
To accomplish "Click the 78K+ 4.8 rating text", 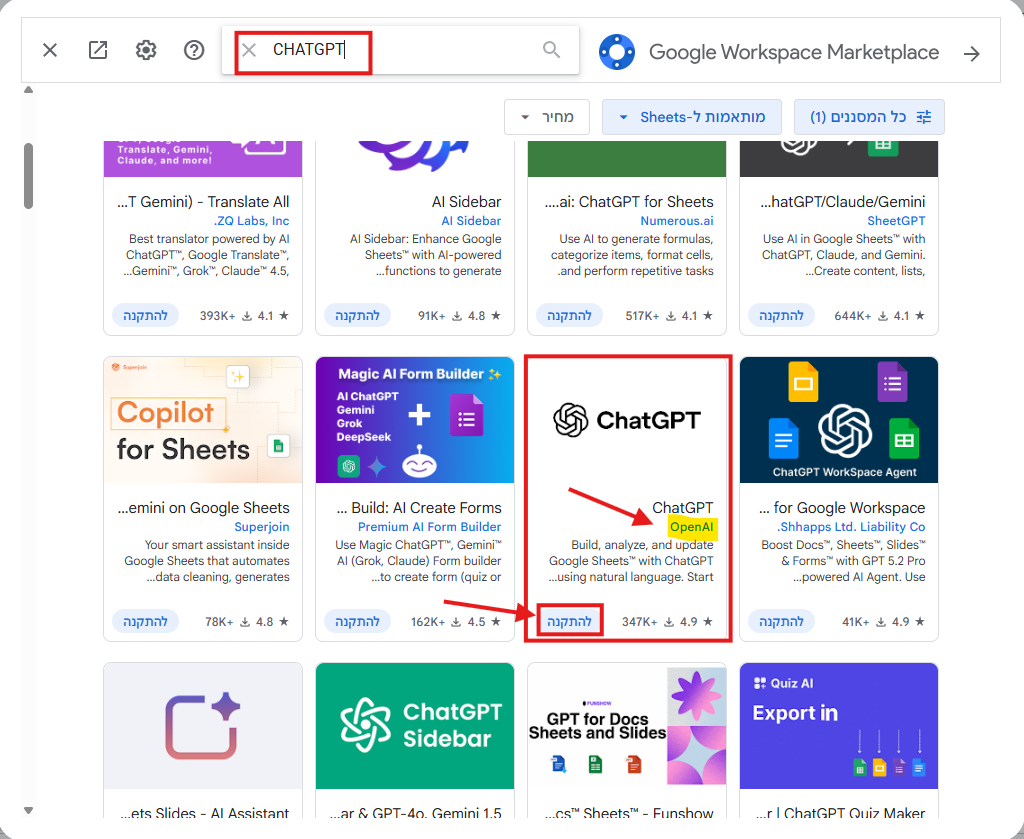I will [272, 622].
